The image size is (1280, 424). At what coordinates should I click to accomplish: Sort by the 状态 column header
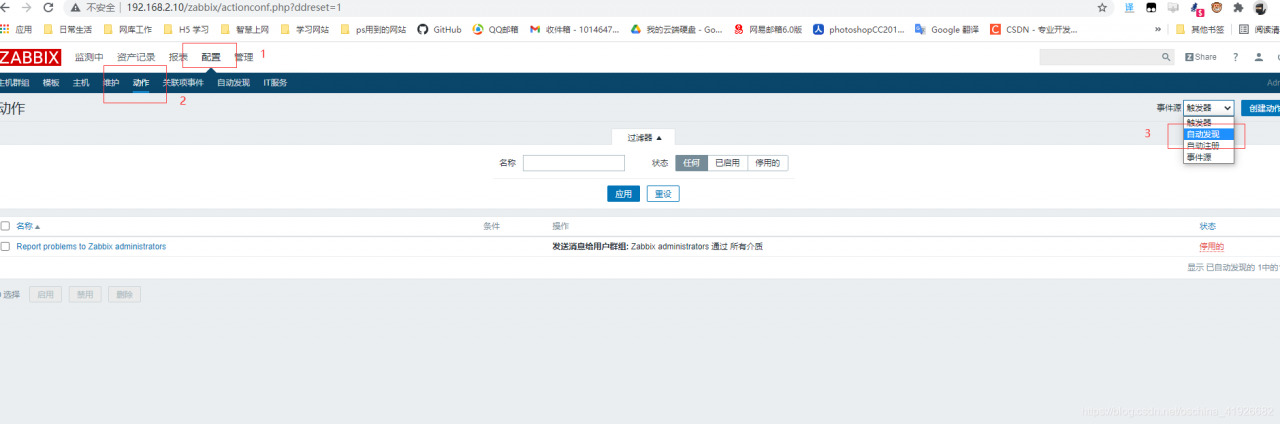1209,226
